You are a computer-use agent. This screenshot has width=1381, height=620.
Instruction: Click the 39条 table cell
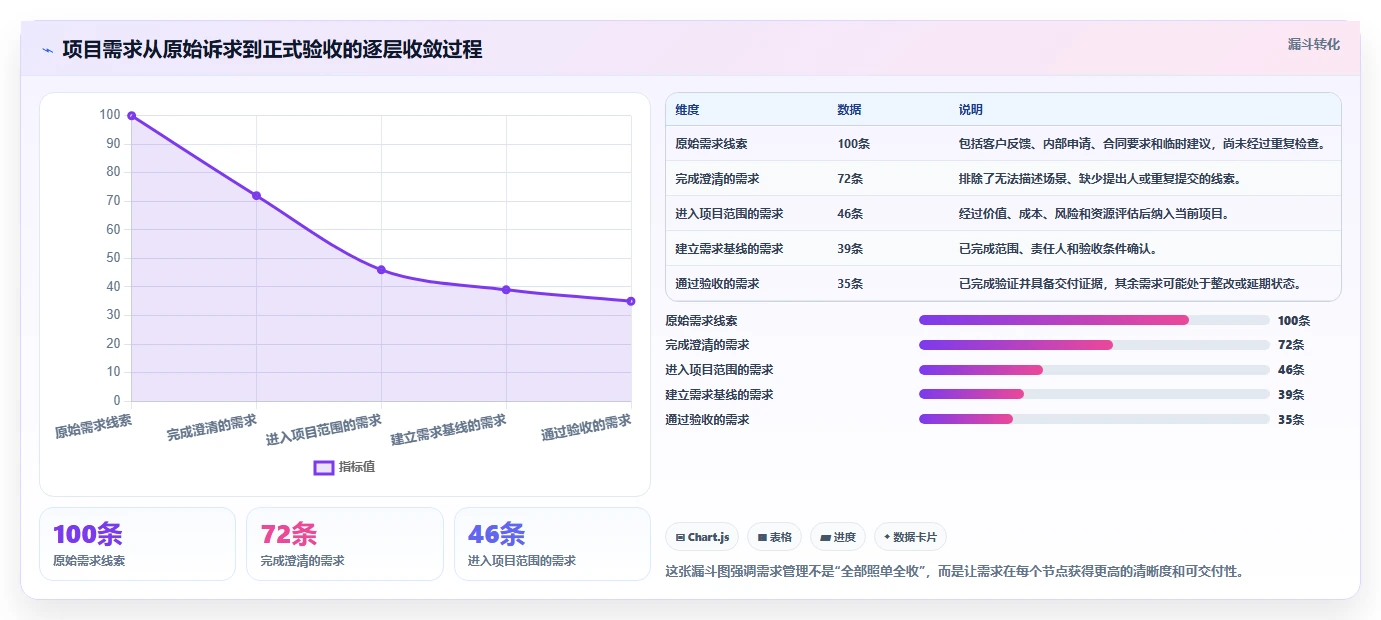tap(850, 249)
